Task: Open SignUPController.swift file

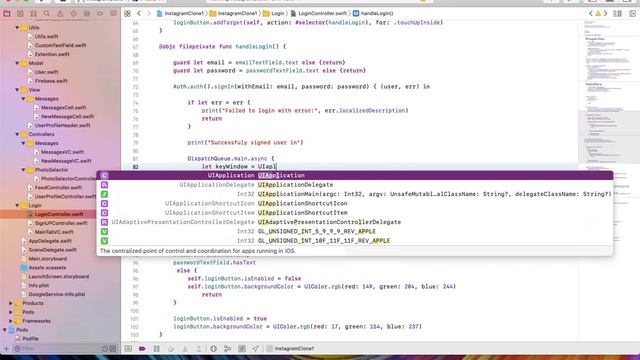Action: pos(61,223)
